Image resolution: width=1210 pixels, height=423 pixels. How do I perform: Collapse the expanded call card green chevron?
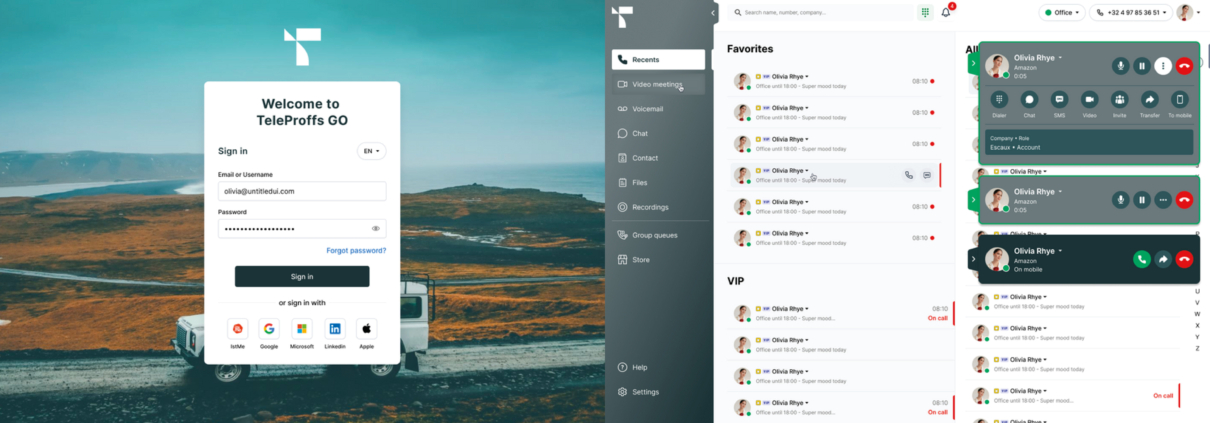click(973, 65)
